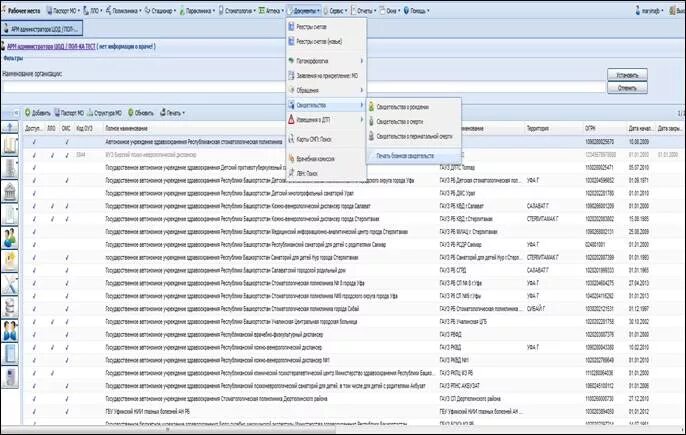Click the Свидетельства о смерти icon
Screen dimensions: 686x435
tap(371, 121)
